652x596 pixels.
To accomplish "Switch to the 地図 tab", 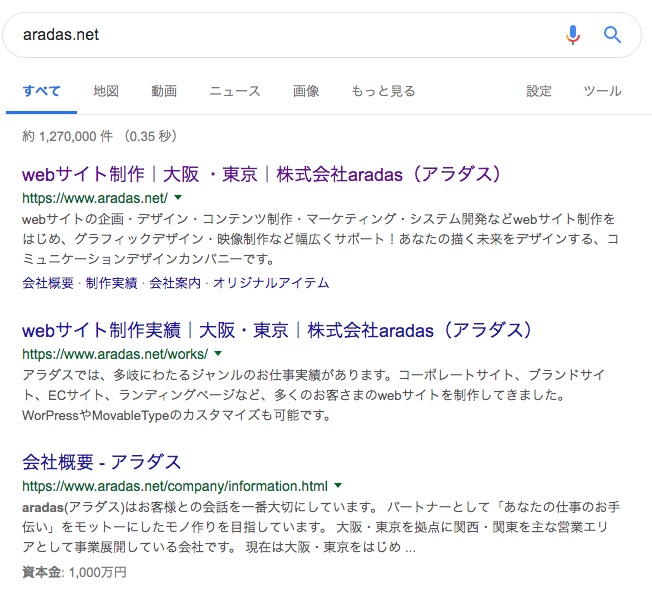I will 106,91.
